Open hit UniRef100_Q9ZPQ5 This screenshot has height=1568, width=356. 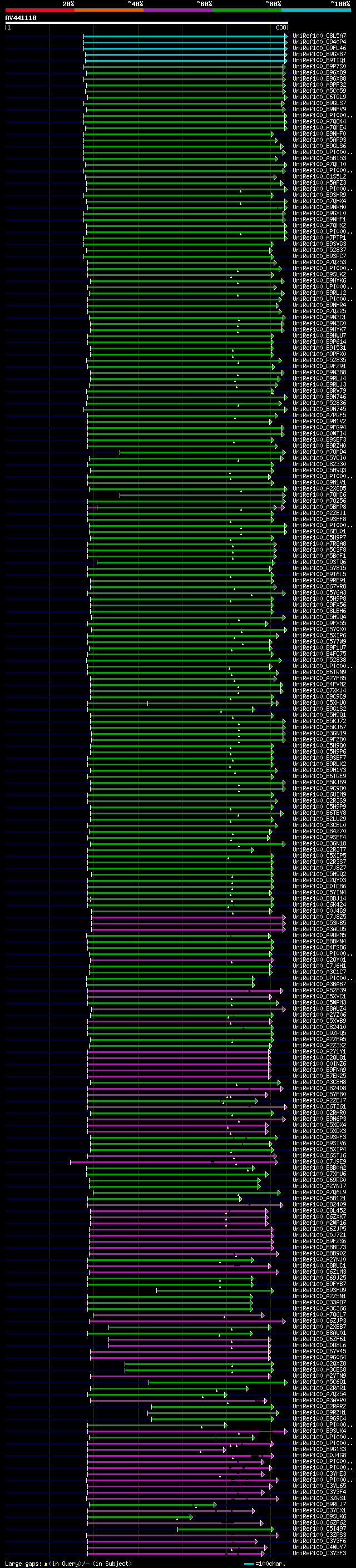point(319,1033)
